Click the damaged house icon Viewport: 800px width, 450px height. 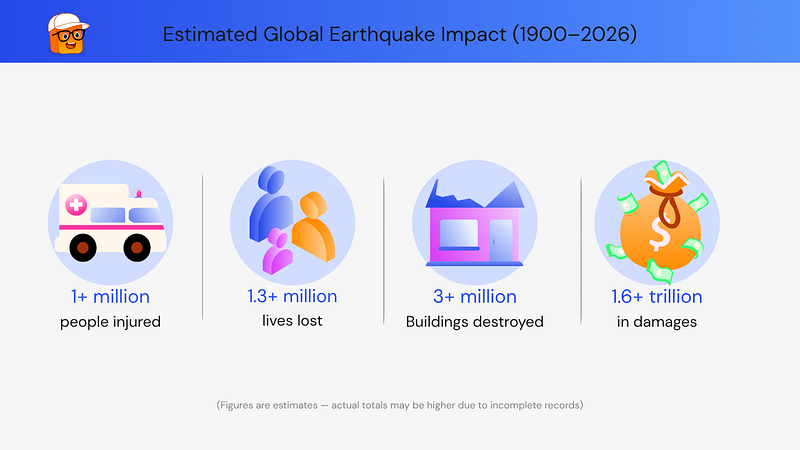click(475, 222)
